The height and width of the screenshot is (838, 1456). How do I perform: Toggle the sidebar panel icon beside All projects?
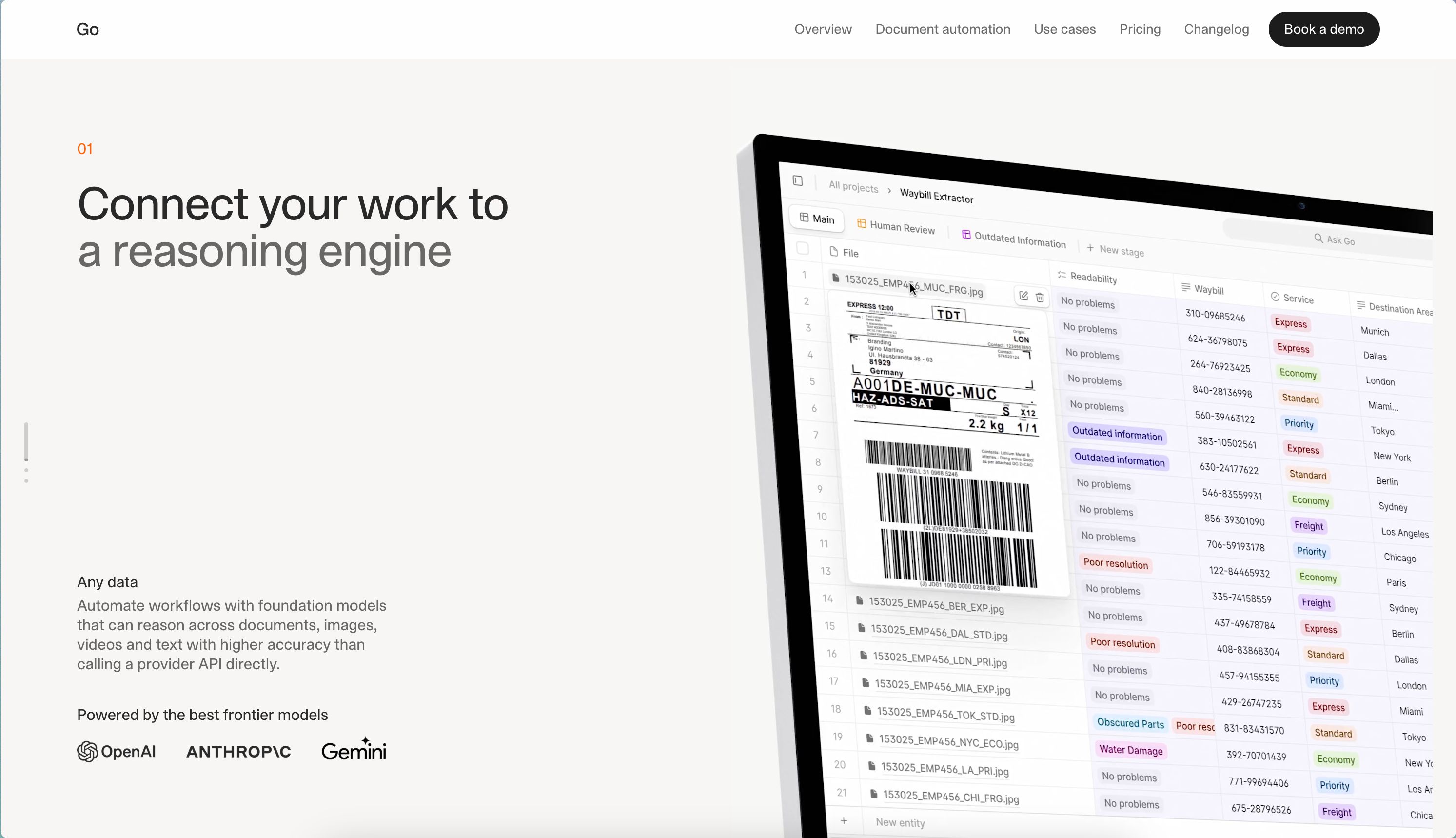797,181
